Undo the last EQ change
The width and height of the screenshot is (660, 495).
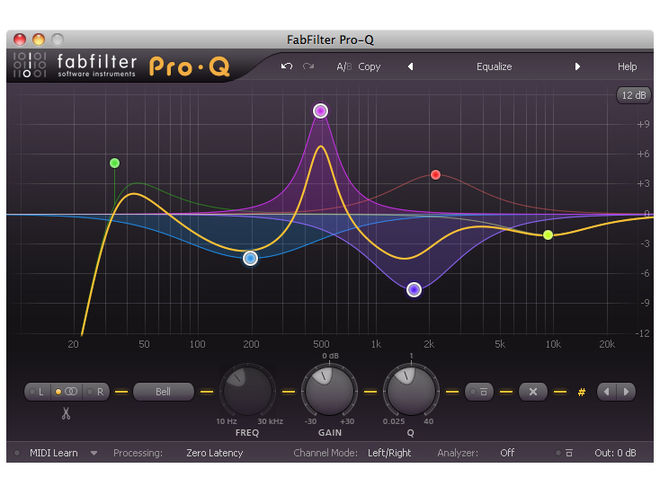287,67
